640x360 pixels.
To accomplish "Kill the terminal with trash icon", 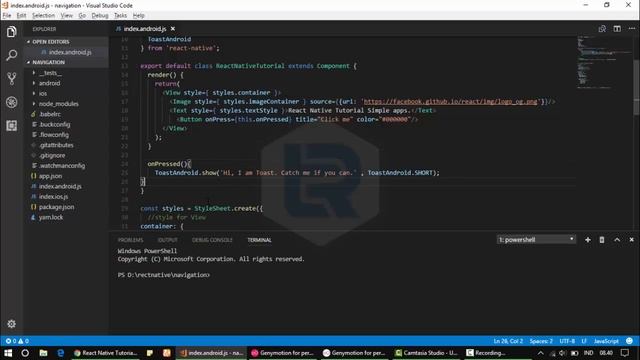I will [x=602, y=240].
